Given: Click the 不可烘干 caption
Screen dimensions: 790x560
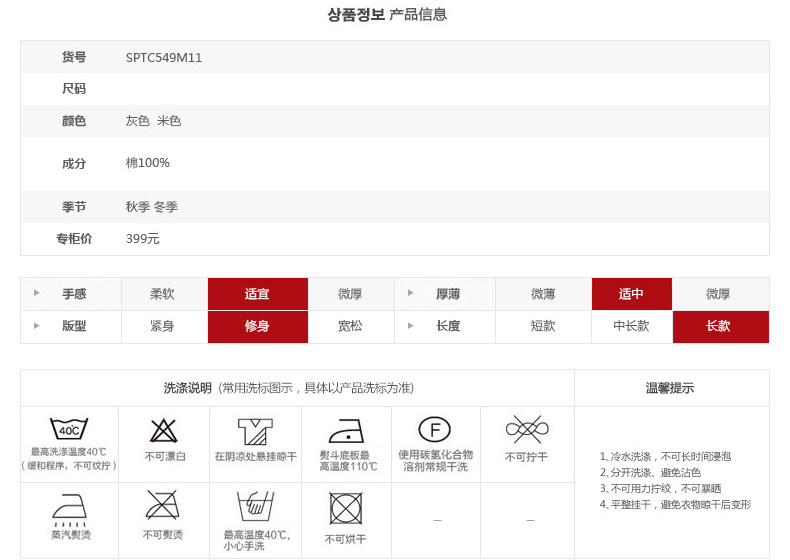Looking at the screenshot, I should (x=345, y=540).
